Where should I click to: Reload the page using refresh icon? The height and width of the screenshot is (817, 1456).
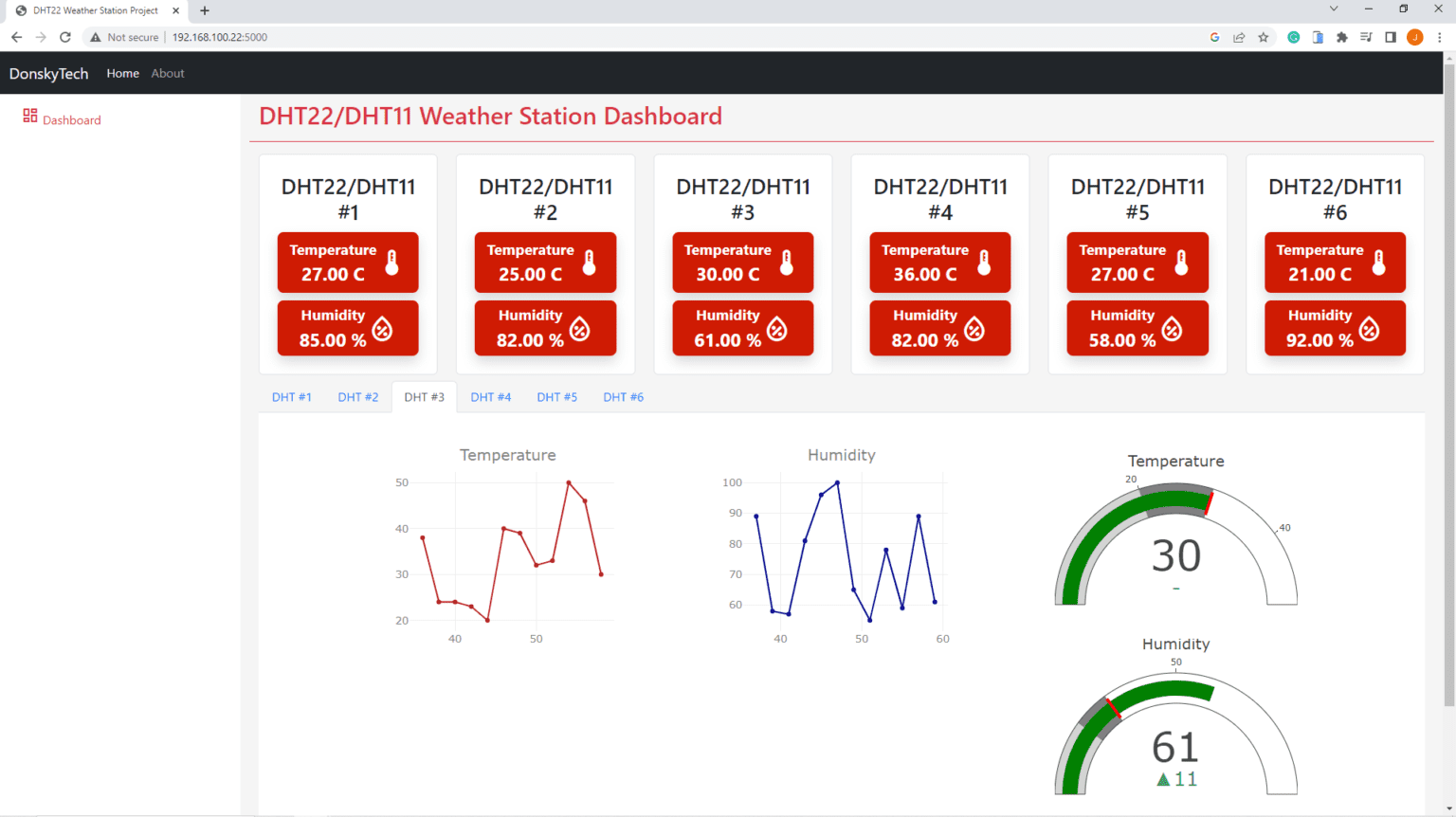[65, 37]
